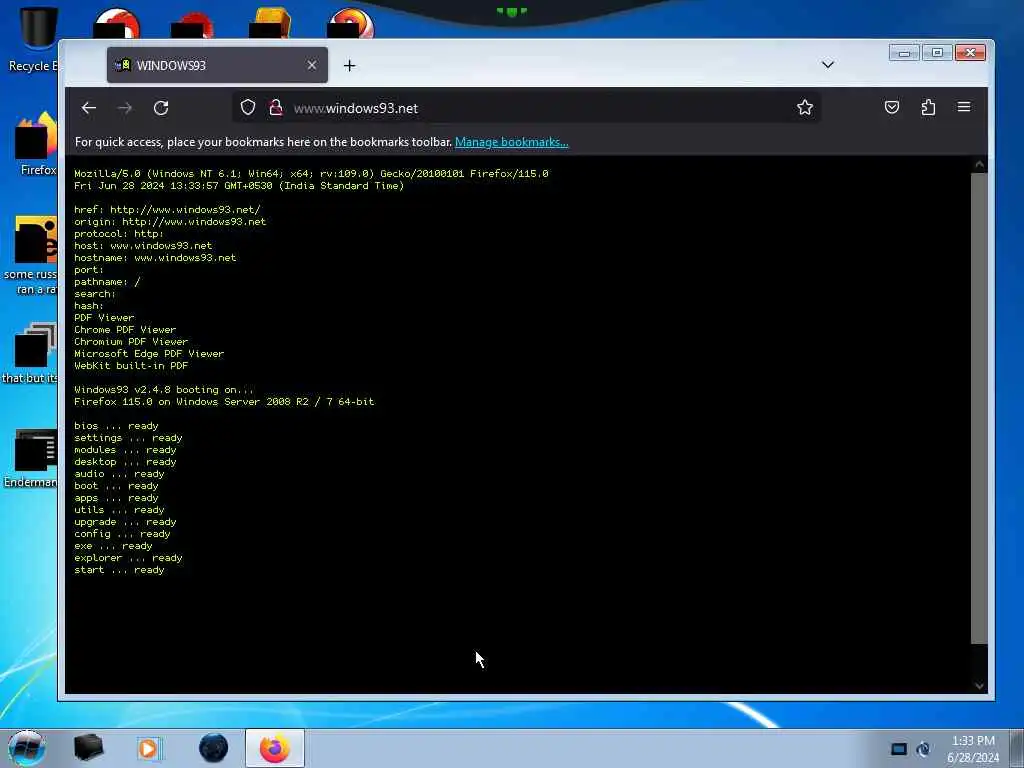Image resolution: width=1024 pixels, height=768 pixels.
Task: Close the WINDOWS93 tab
Action: click(x=312, y=65)
